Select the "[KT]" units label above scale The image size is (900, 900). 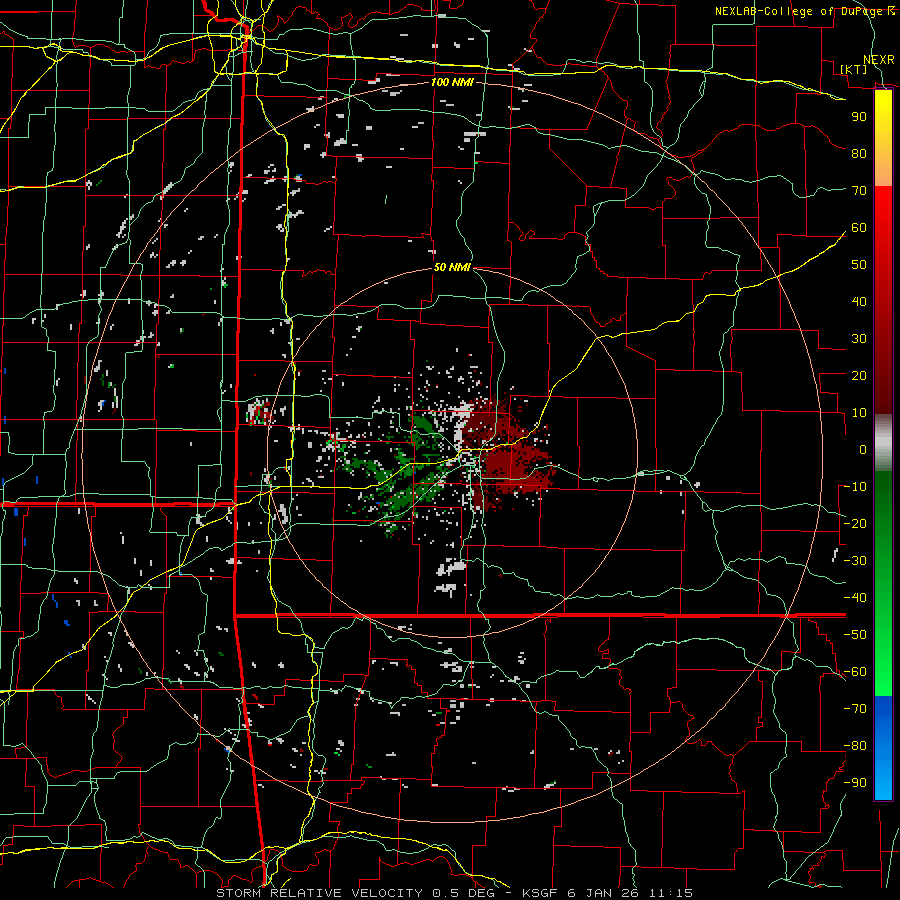854,69
